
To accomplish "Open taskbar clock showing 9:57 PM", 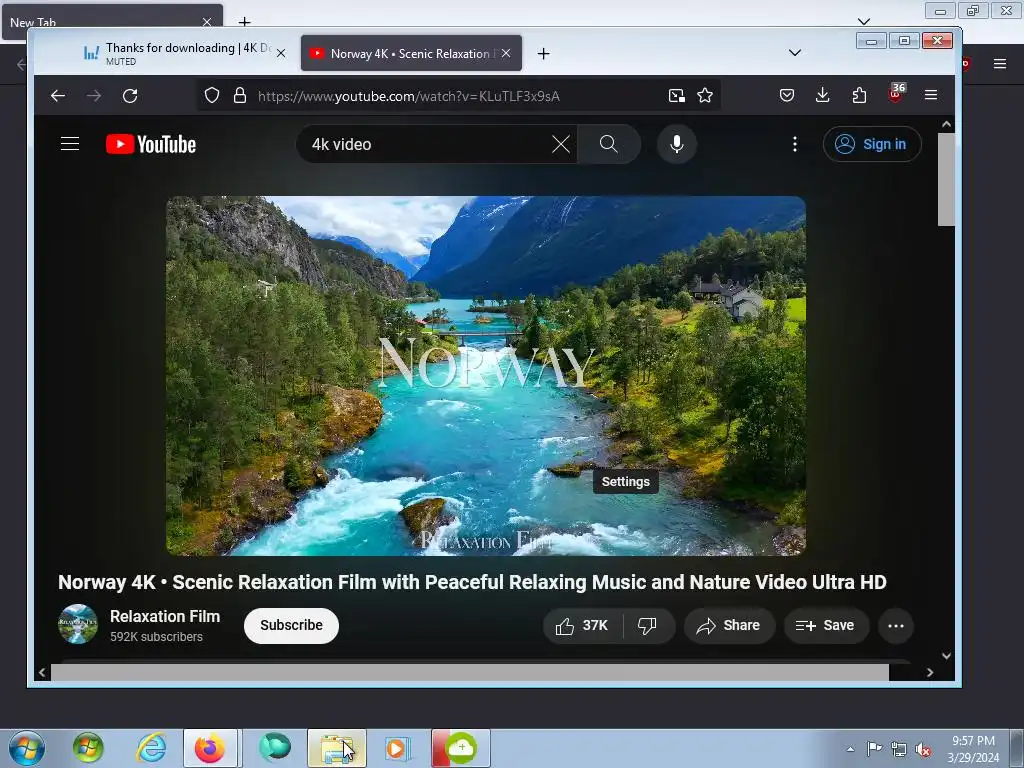I will click(973, 749).
